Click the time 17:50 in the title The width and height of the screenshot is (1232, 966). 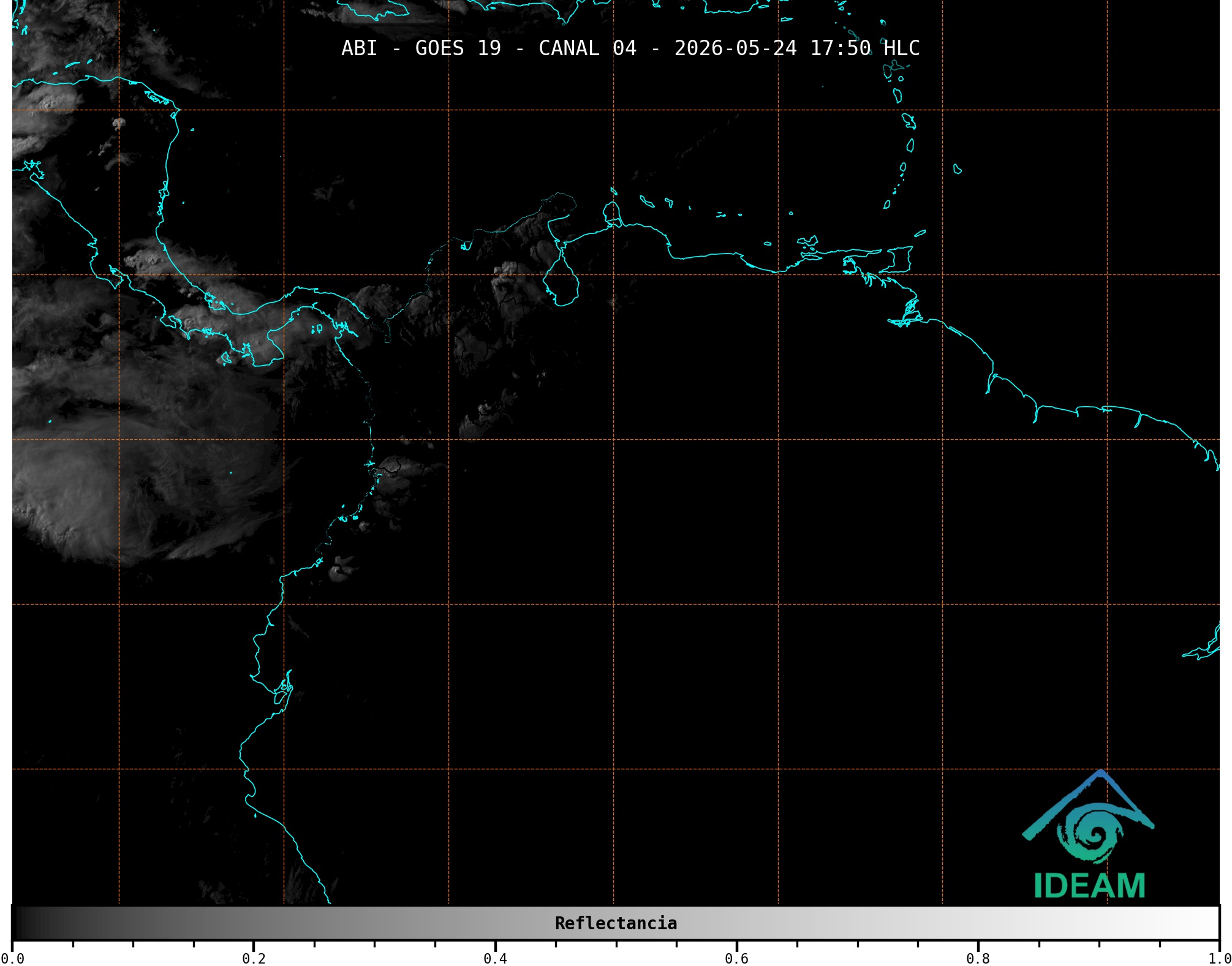coord(841,48)
